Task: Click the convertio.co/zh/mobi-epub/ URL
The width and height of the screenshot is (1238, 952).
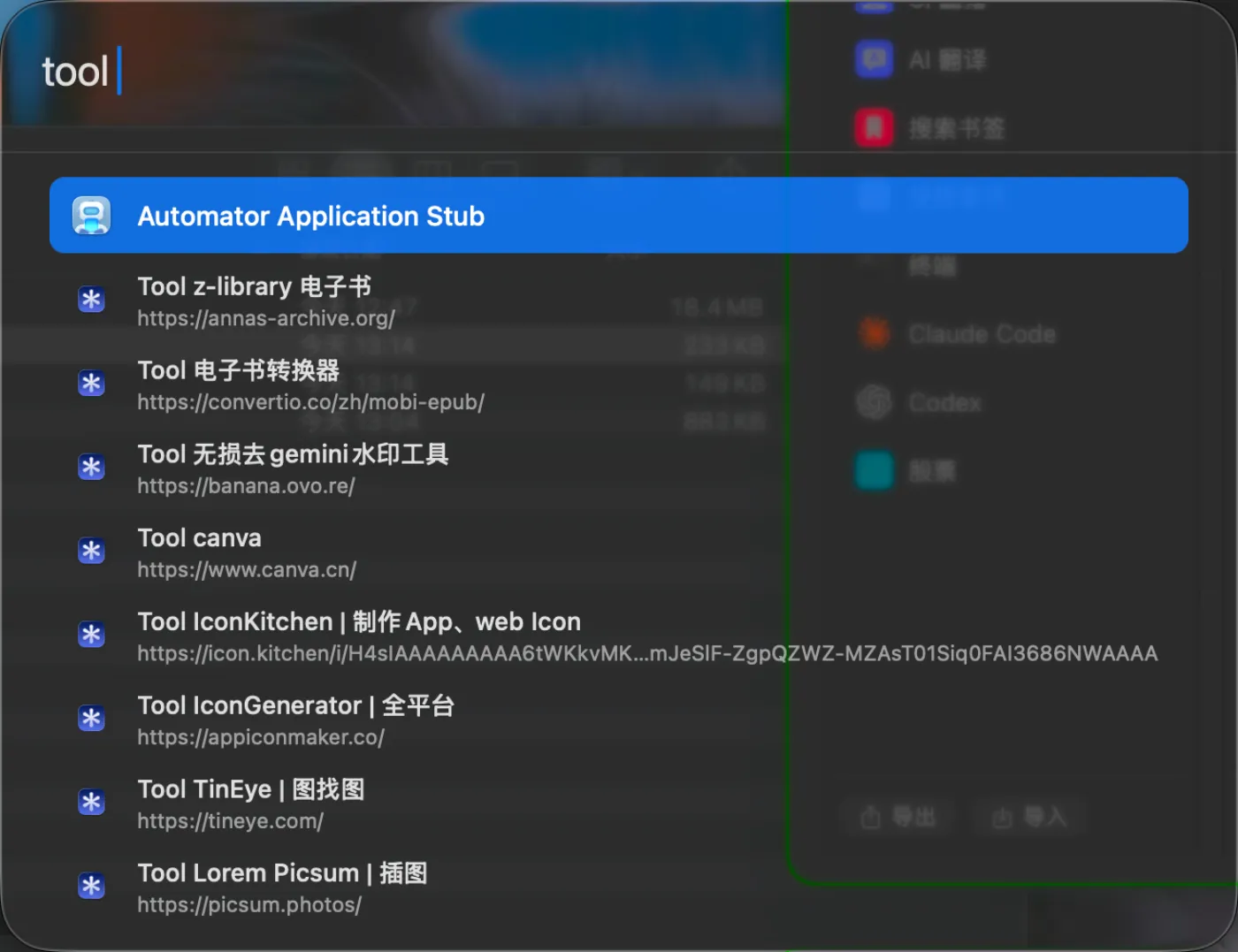Action: pyautogui.click(x=310, y=402)
